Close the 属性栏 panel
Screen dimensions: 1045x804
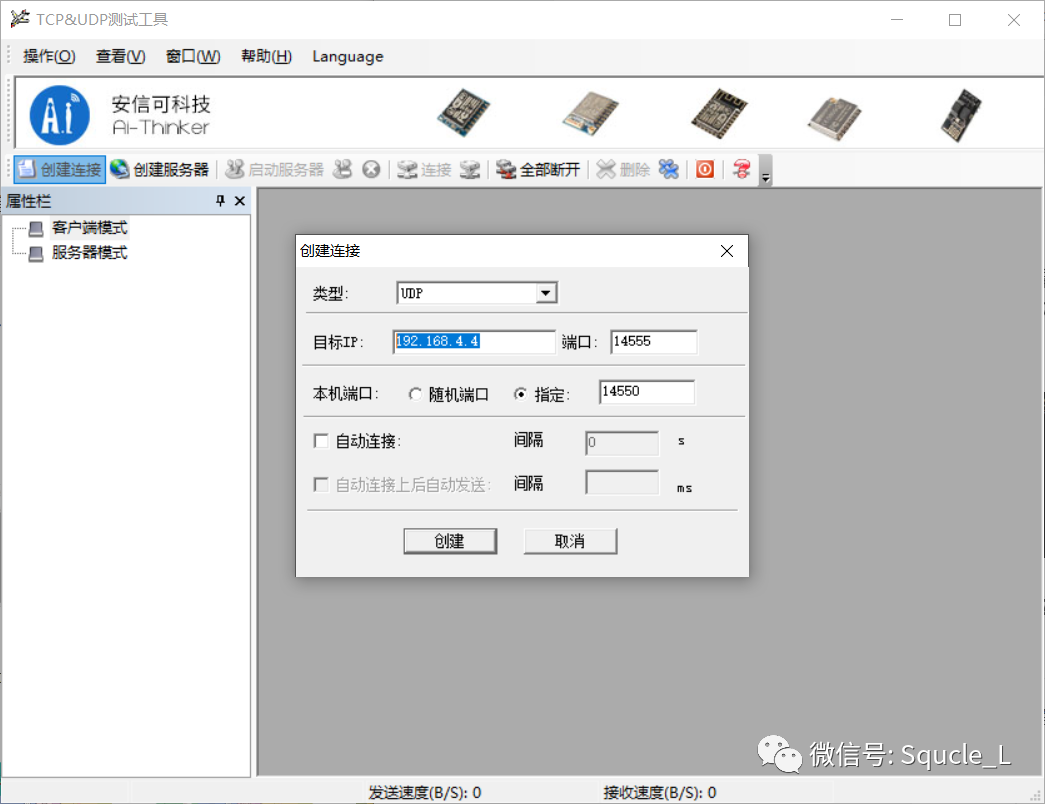pos(240,201)
